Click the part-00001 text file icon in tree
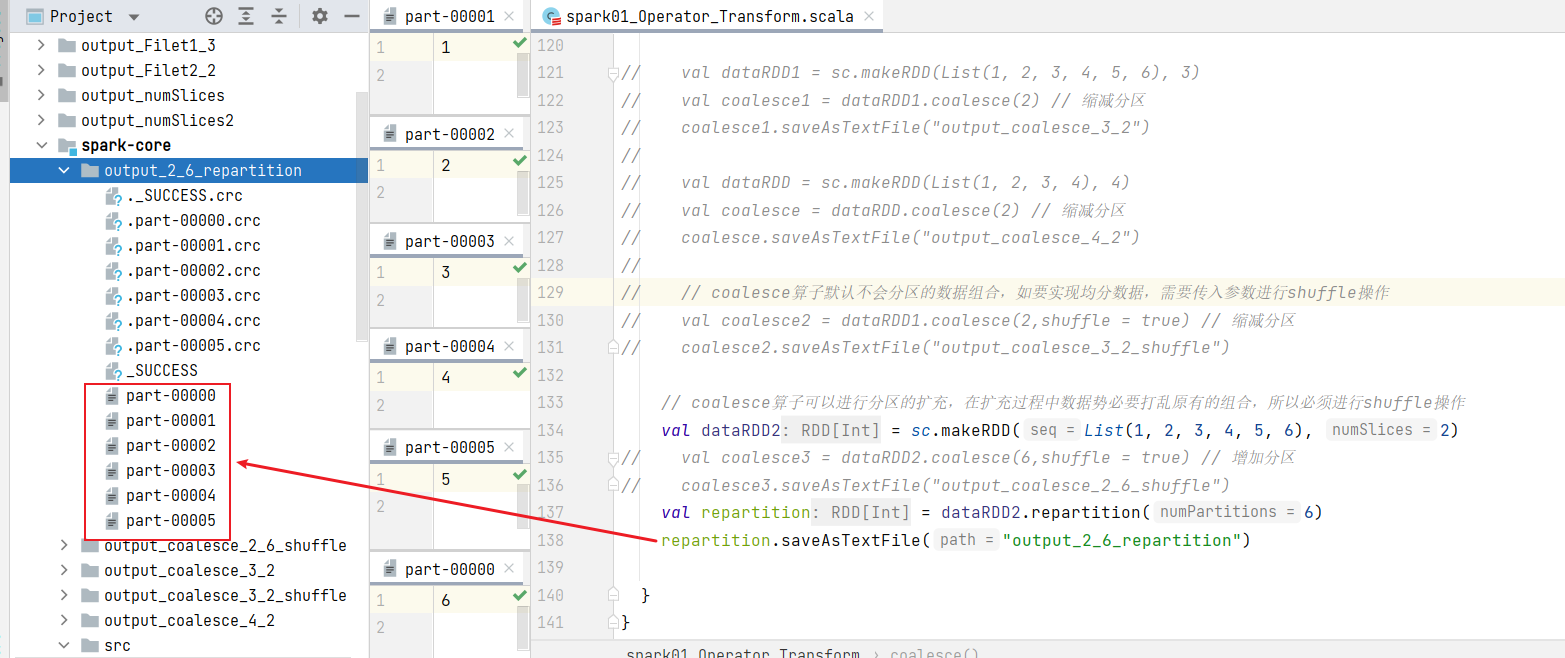This screenshot has width=1565, height=658. pyautogui.click(x=113, y=420)
